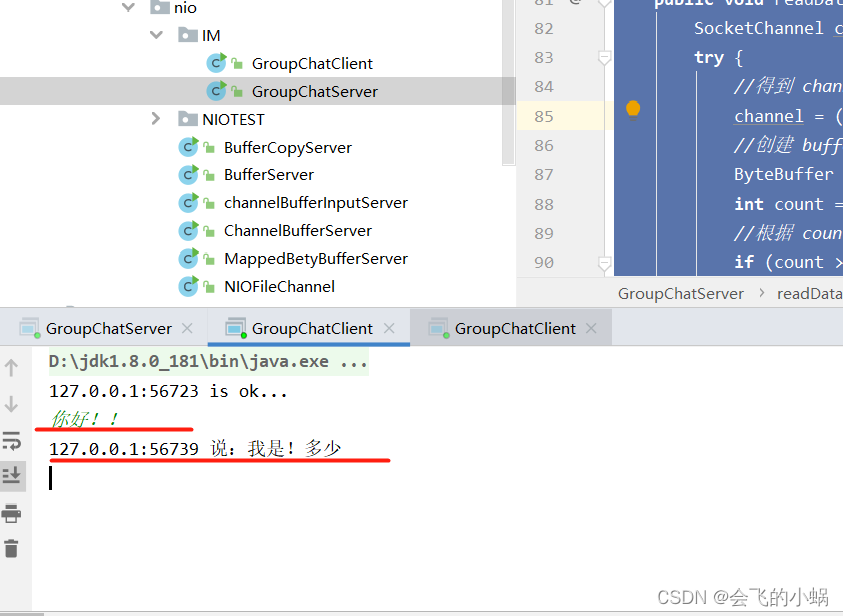Collapse the nio folder
843x616 pixels.
pyautogui.click(x=128, y=7)
